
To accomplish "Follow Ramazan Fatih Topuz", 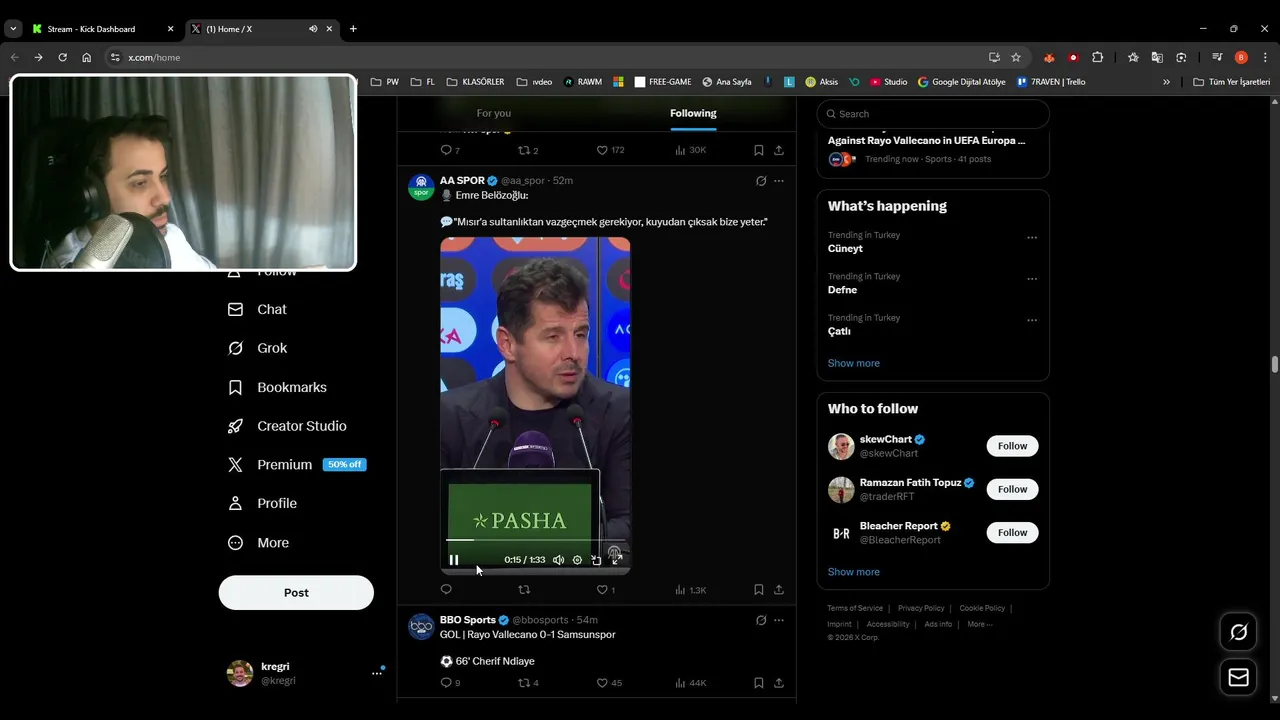I will 1012,489.
